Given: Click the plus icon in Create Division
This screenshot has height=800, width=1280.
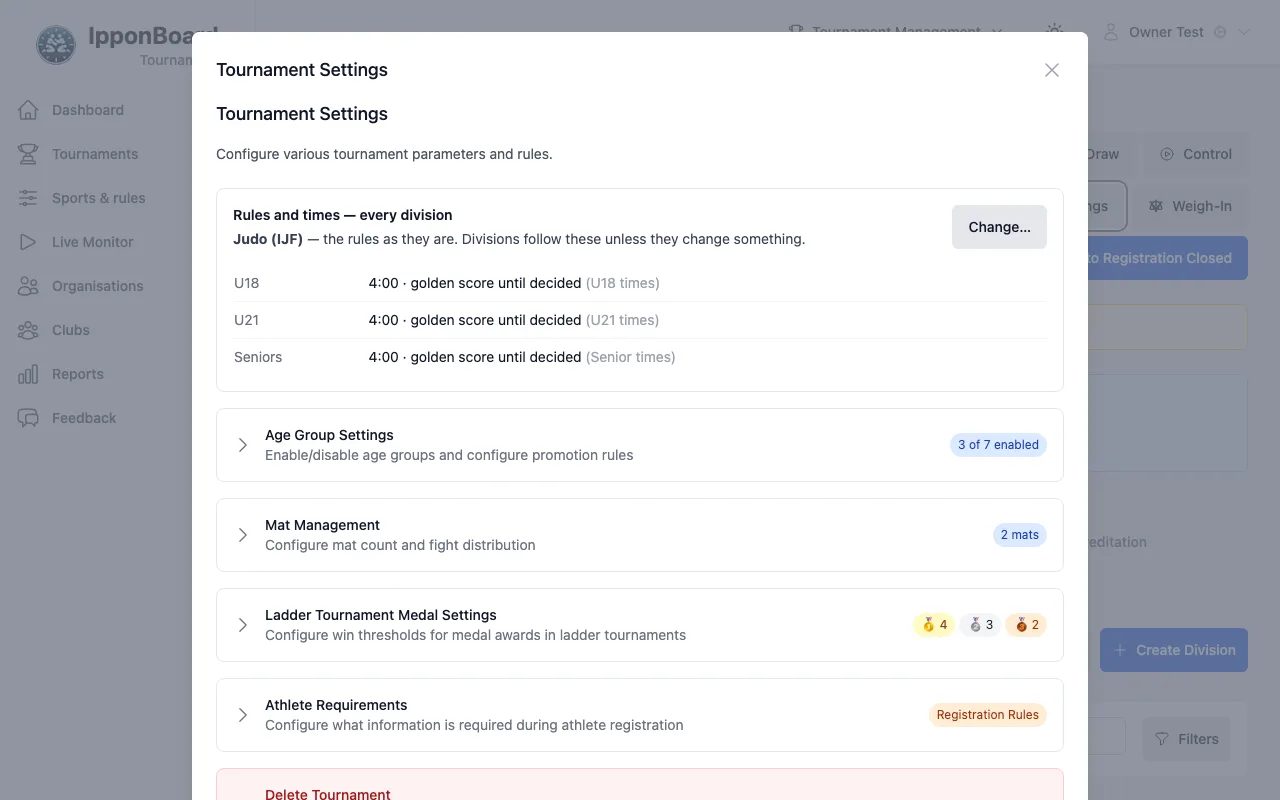Looking at the screenshot, I should tap(1120, 650).
